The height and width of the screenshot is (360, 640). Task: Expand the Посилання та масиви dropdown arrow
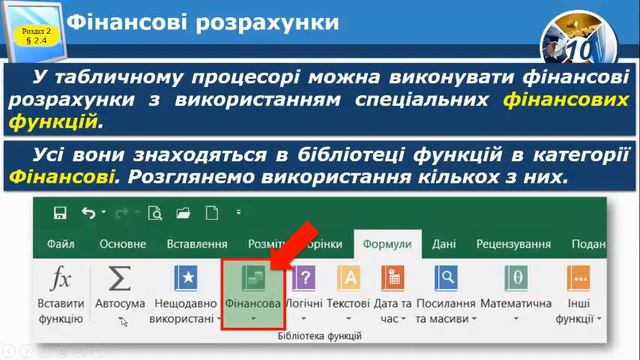pyautogui.click(x=474, y=318)
